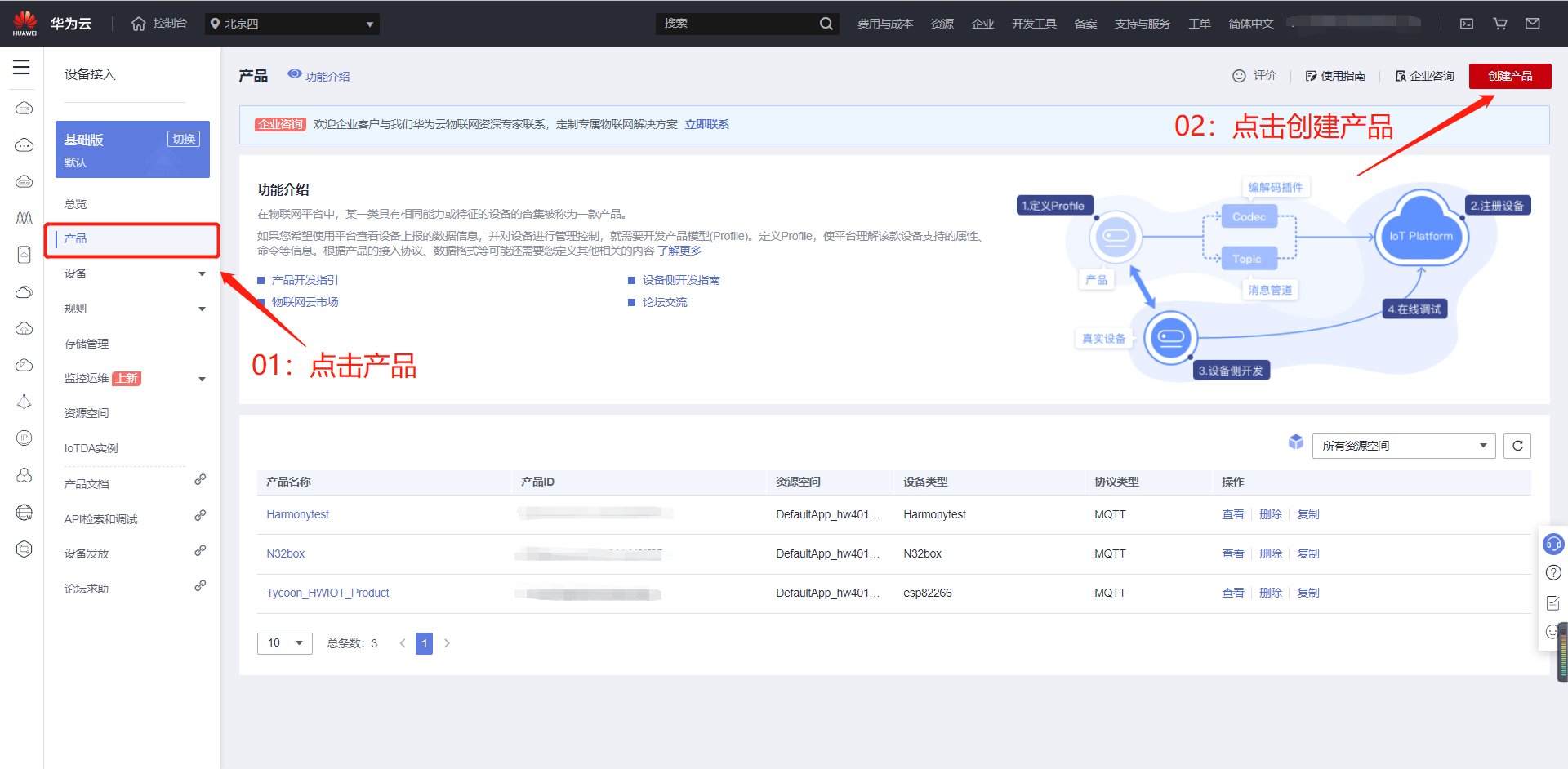
Task: Click the resource space cube icon
Action: [x=1296, y=442]
